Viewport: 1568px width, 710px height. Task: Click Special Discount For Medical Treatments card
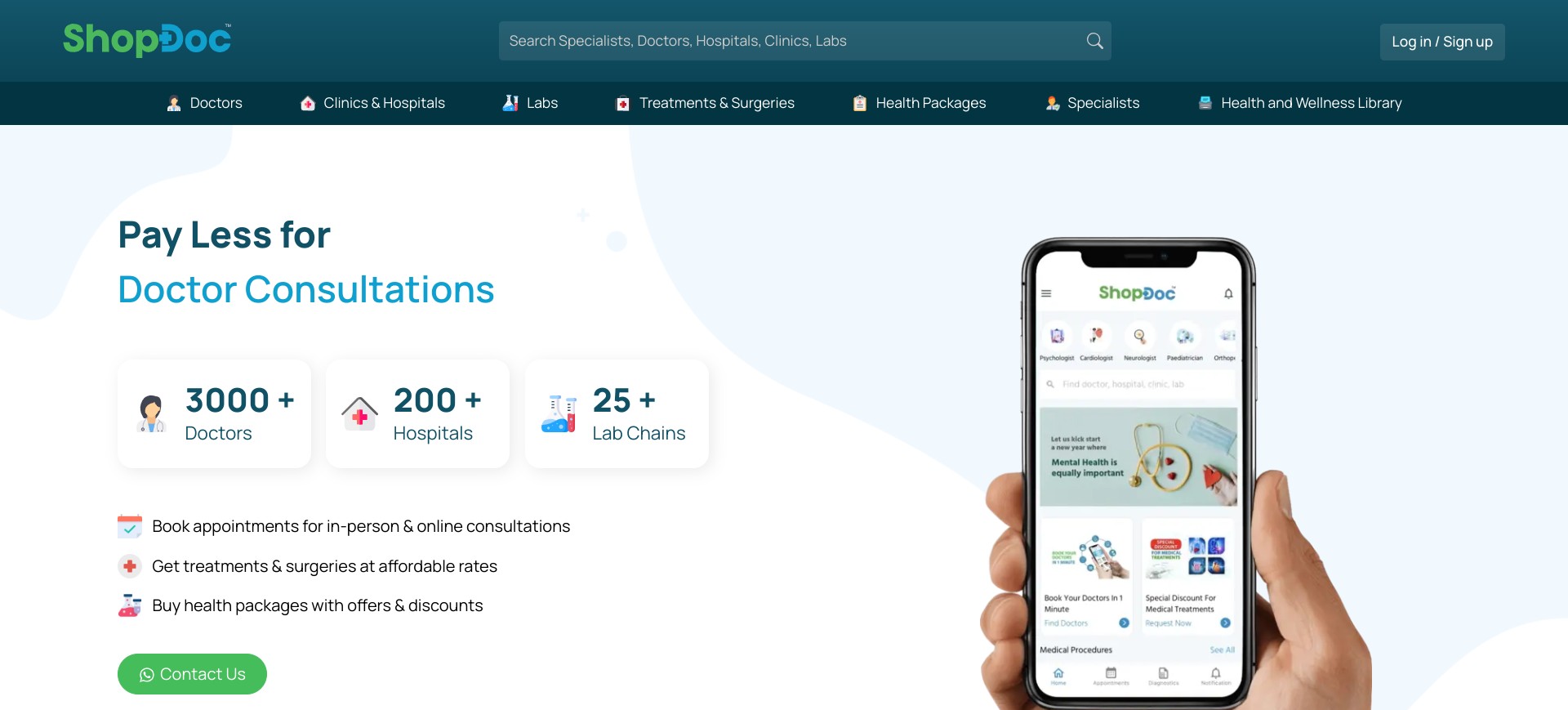point(1187,575)
